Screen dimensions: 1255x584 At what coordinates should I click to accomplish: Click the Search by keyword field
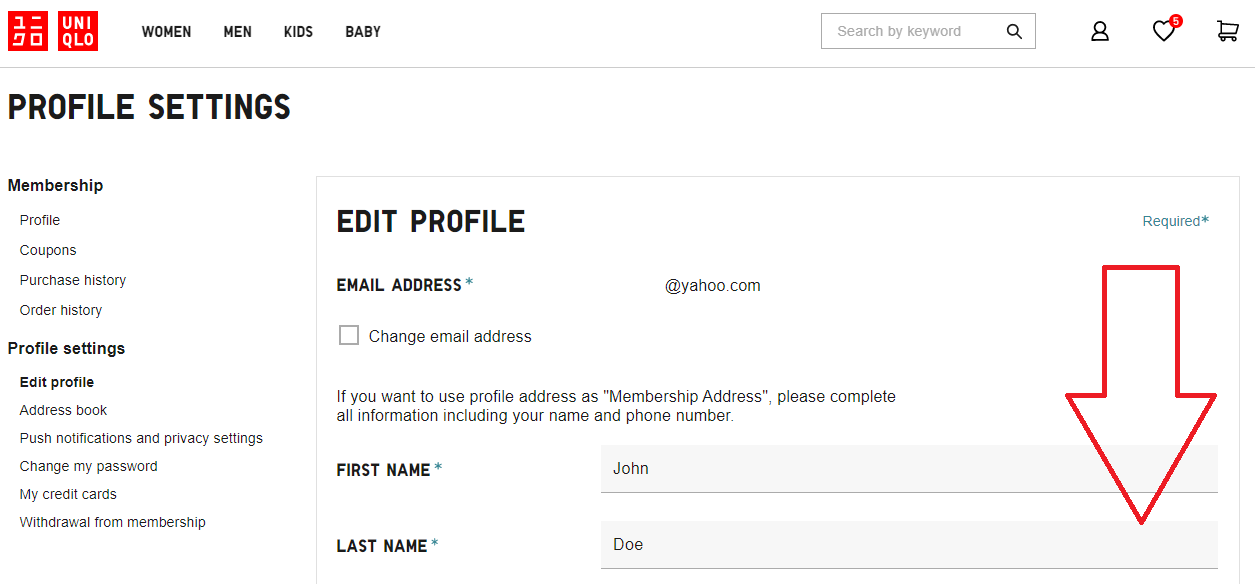coord(910,31)
